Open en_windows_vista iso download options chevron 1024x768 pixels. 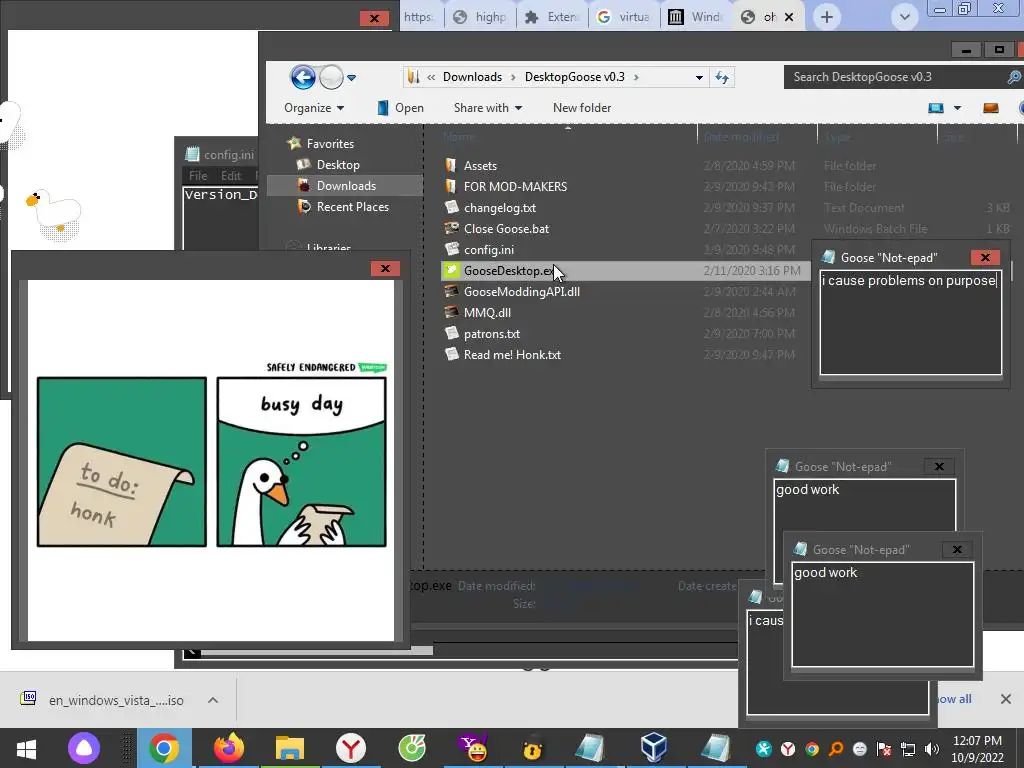[x=213, y=700]
